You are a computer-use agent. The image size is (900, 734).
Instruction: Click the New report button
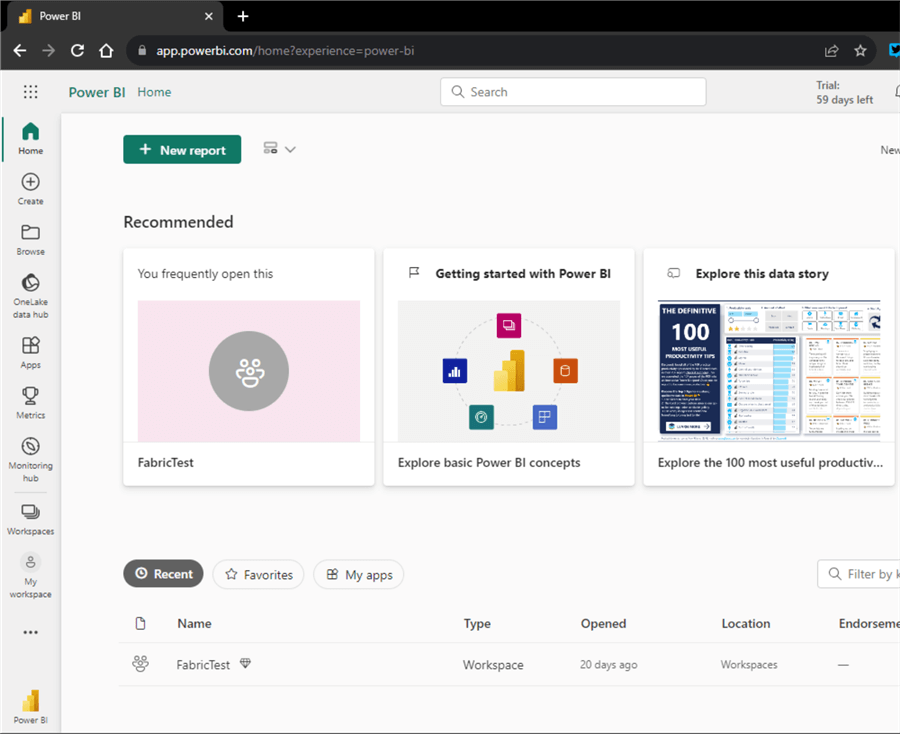point(182,149)
